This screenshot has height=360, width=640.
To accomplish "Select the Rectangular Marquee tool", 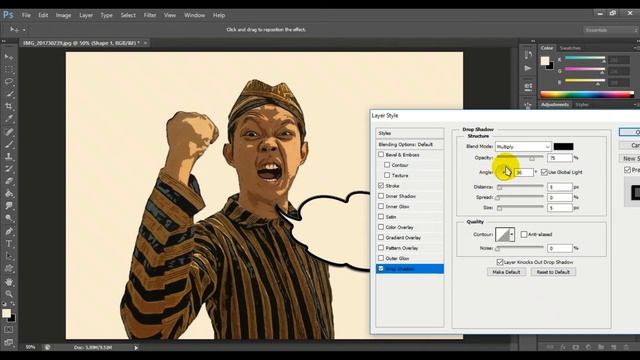I will pos(9,69).
